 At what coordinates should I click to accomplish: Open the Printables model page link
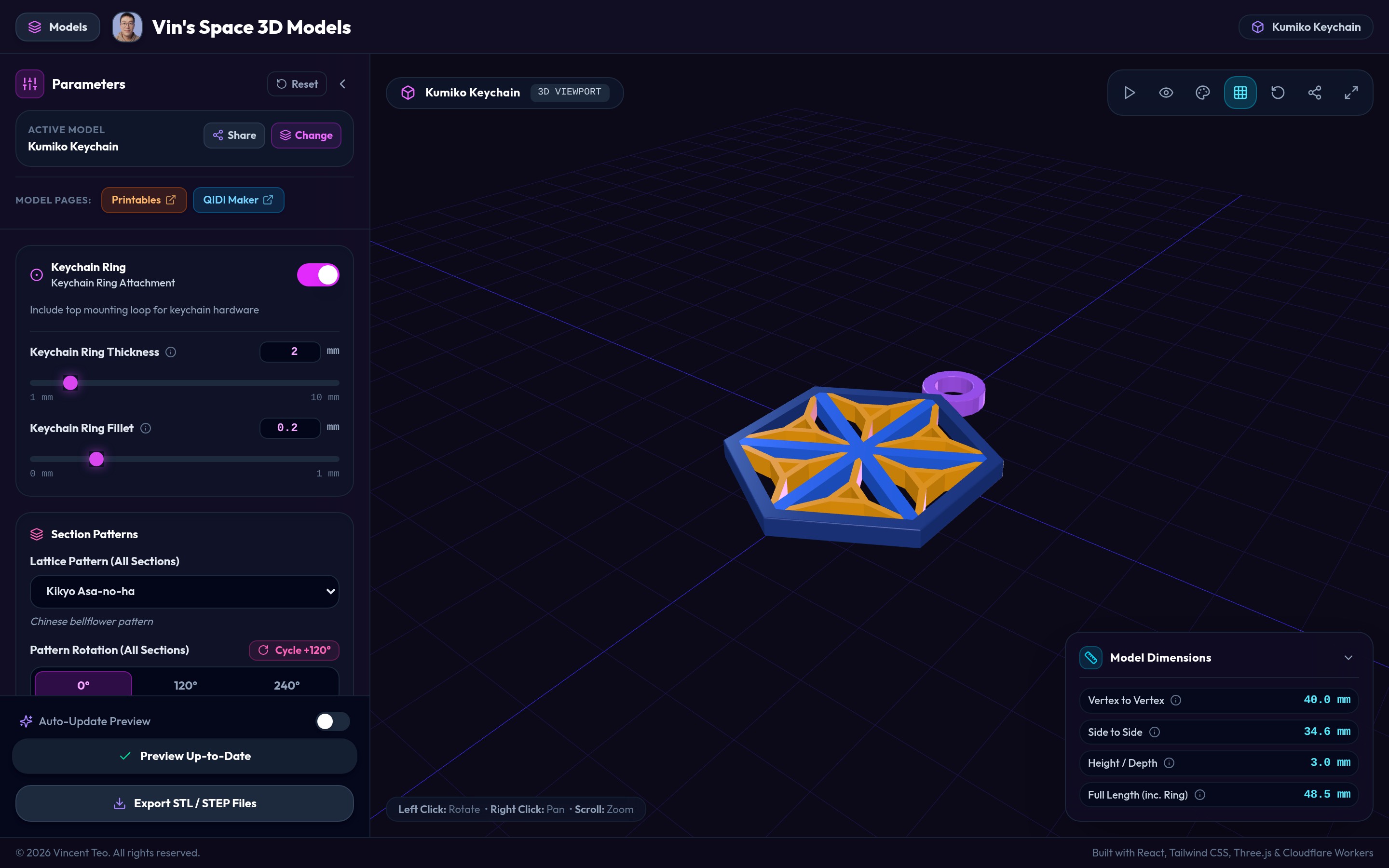point(144,200)
